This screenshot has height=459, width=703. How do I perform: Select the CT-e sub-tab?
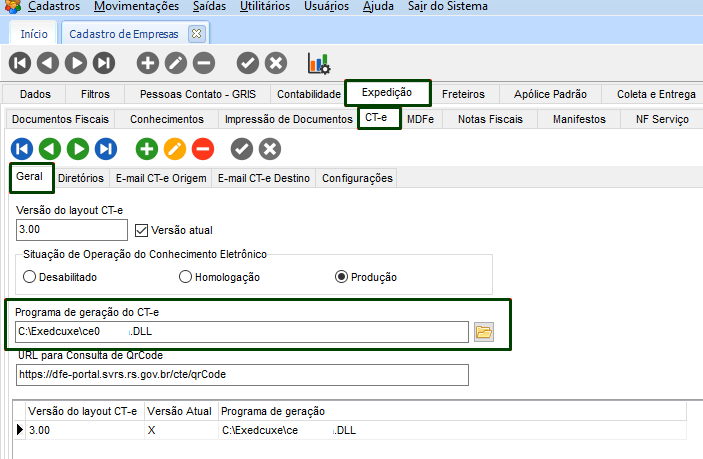coord(377,118)
